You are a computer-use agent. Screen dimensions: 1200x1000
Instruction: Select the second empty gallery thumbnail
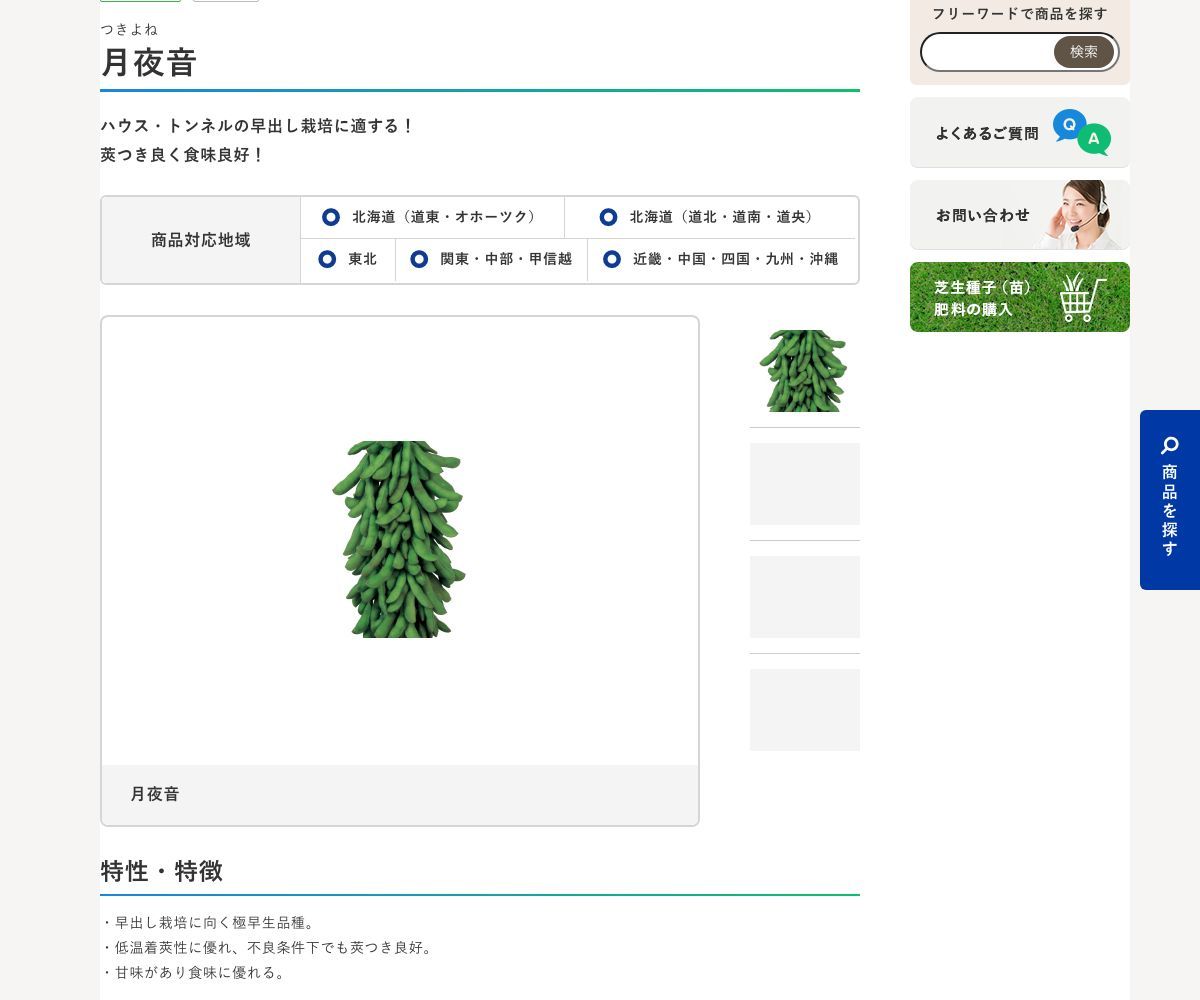[805, 484]
